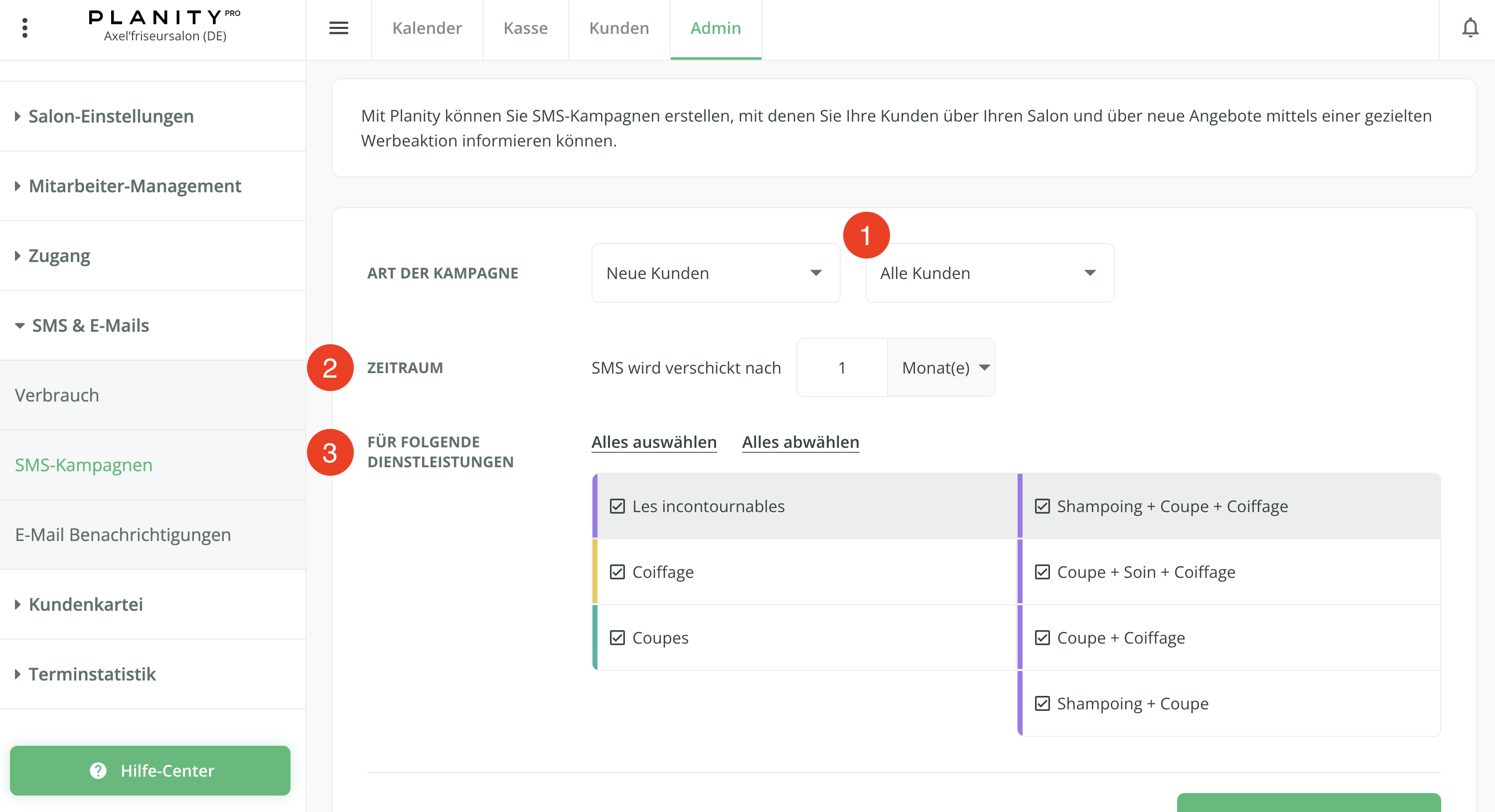Image resolution: width=1495 pixels, height=812 pixels.
Task: Switch to the Kalender tab
Action: click(427, 28)
